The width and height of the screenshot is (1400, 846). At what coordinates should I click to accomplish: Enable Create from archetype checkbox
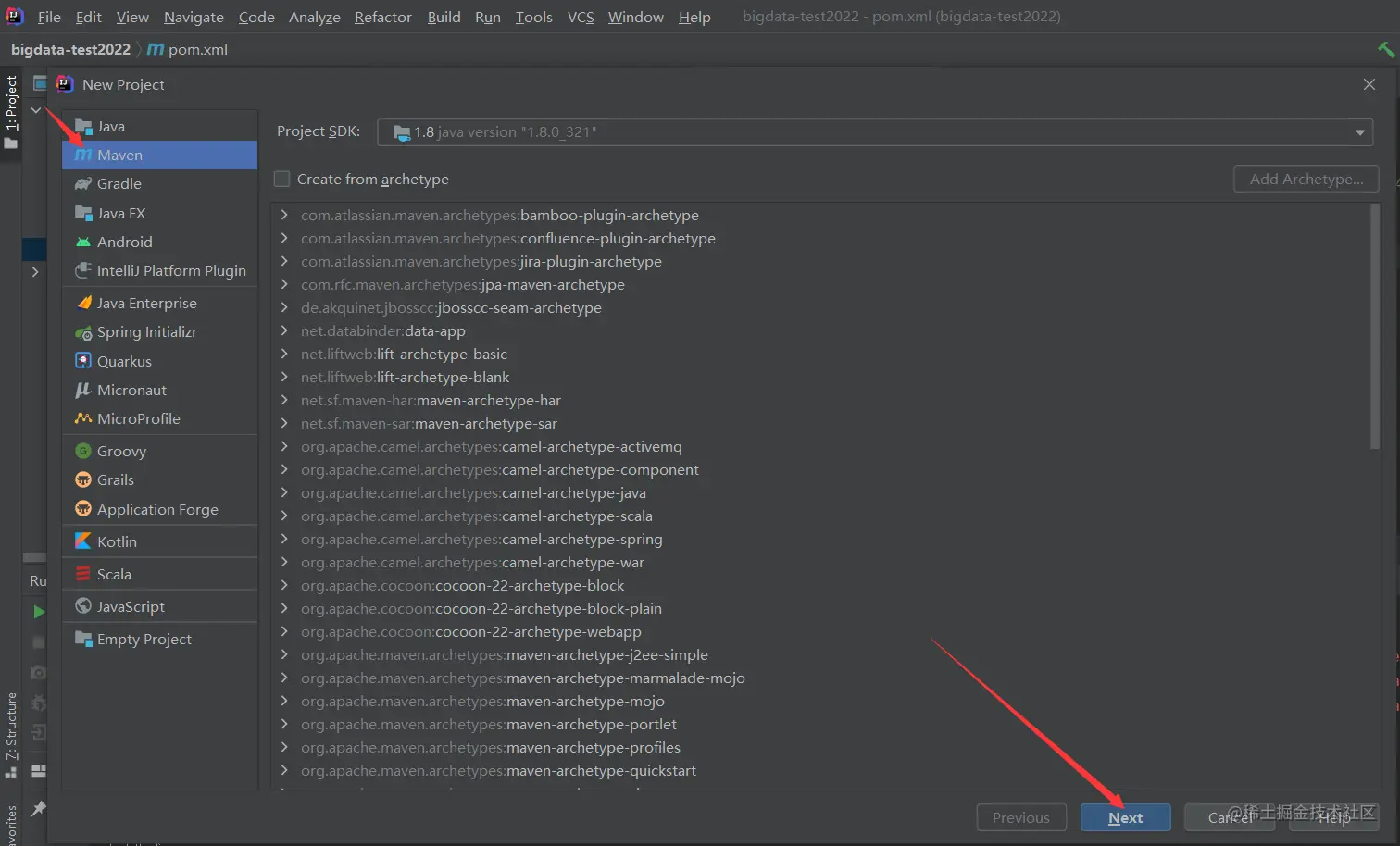(282, 179)
